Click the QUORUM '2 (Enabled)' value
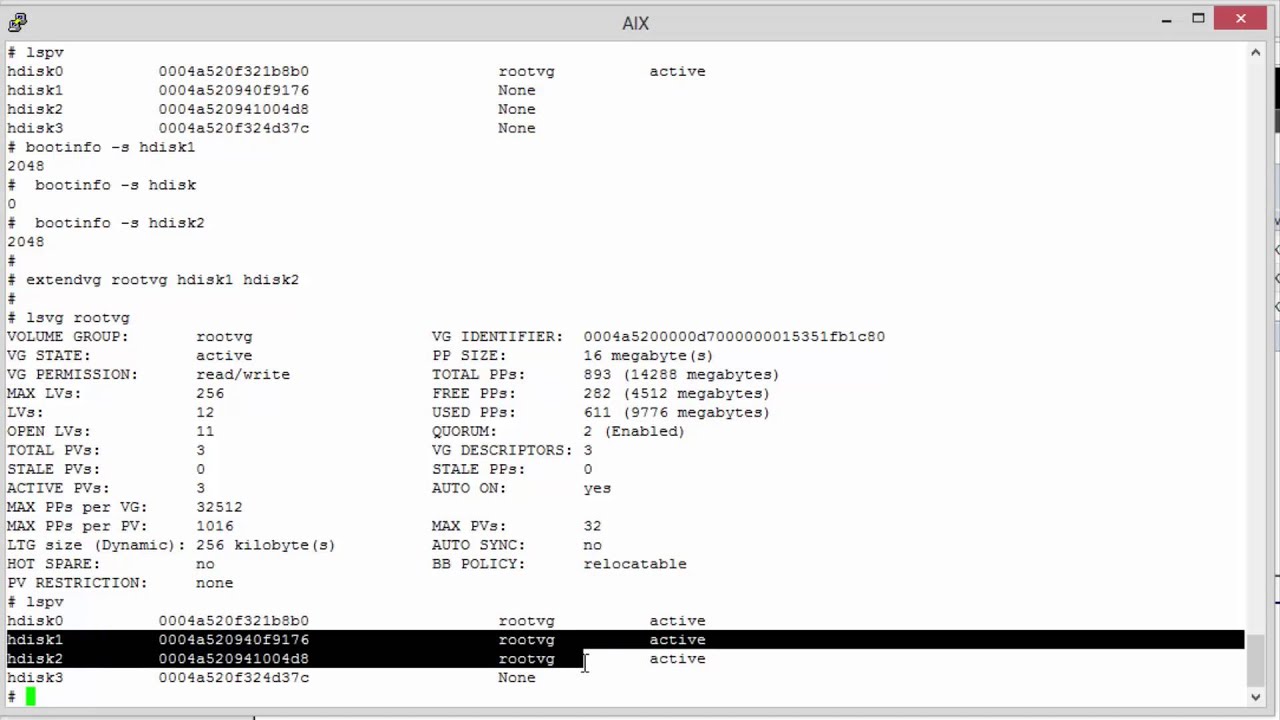The height and width of the screenshot is (720, 1280). [x=634, y=432]
